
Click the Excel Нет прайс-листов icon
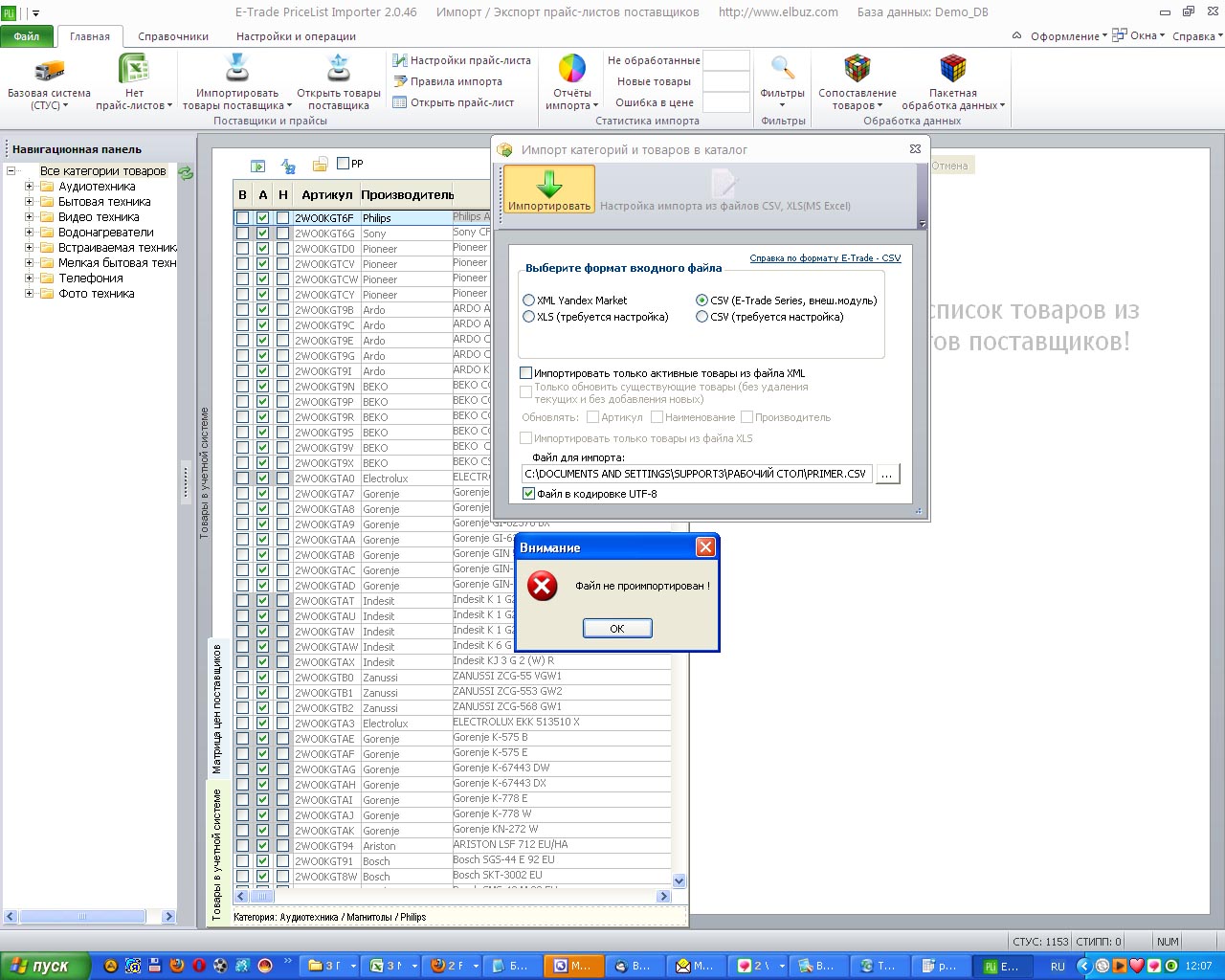pyautogui.click(x=134, y=70)
